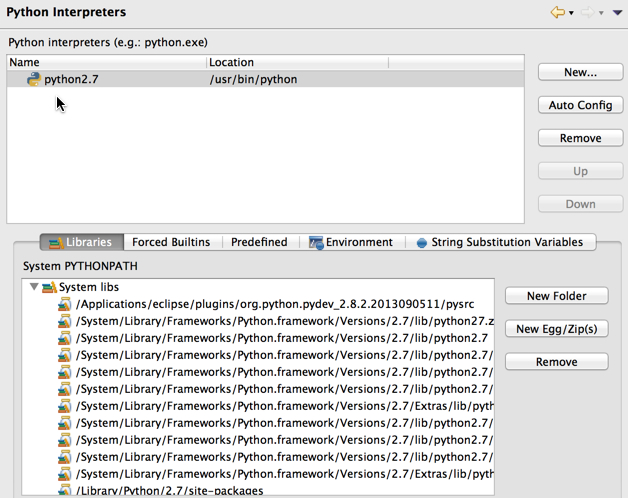
Task: Click the library icon beside pysrc path
Action: [64, 304]
